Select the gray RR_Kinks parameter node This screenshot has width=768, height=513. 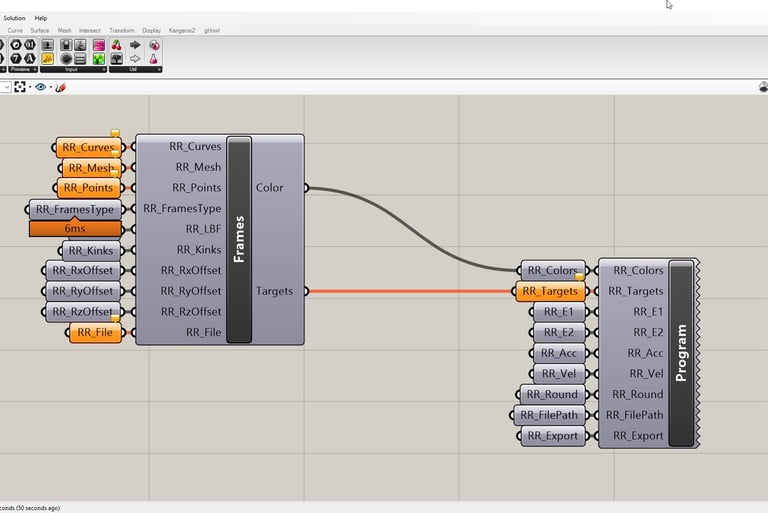click(91, 250)
